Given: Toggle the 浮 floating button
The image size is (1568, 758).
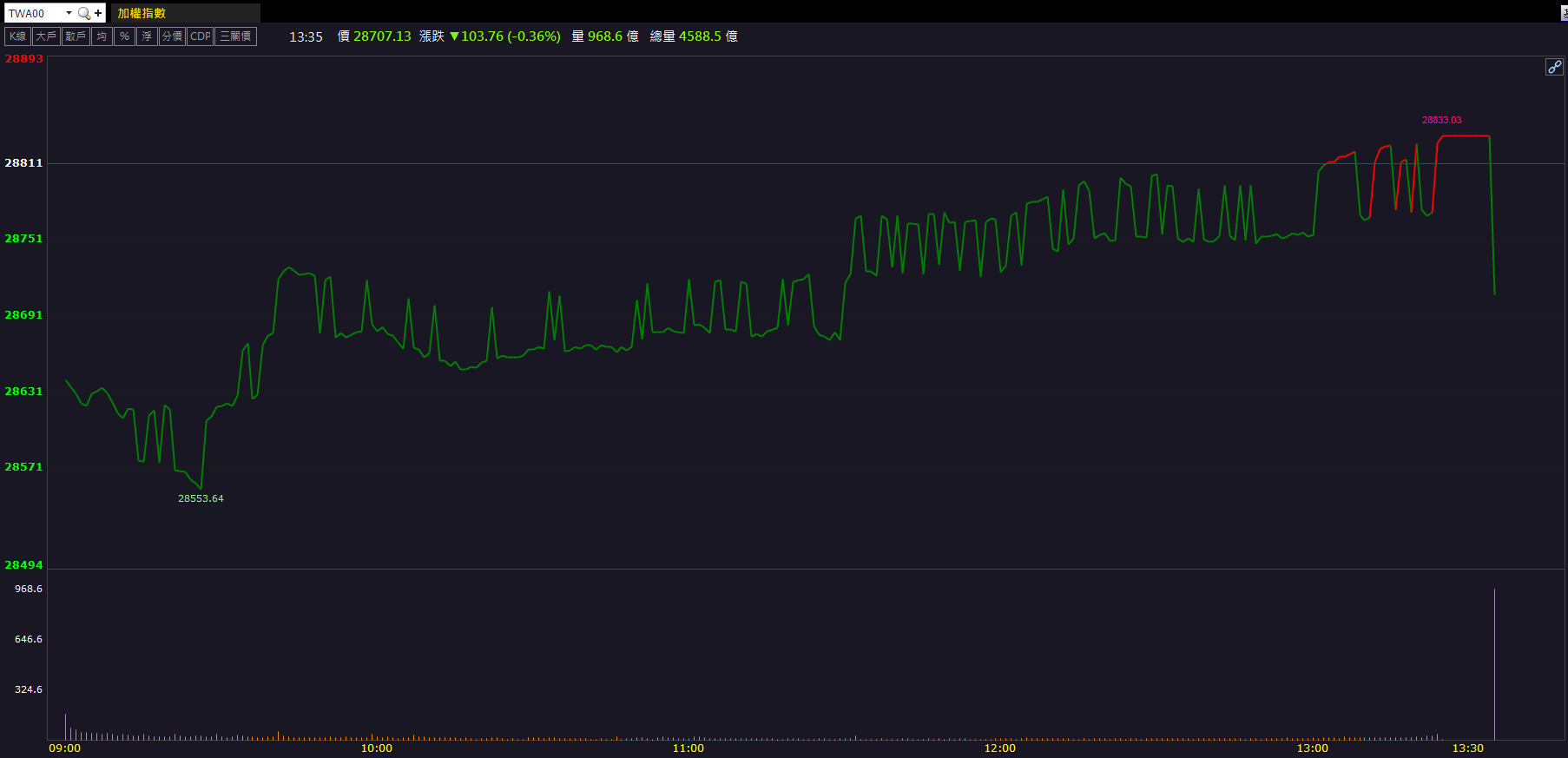Looking at the screenshot, I should (x=147, y=36).
